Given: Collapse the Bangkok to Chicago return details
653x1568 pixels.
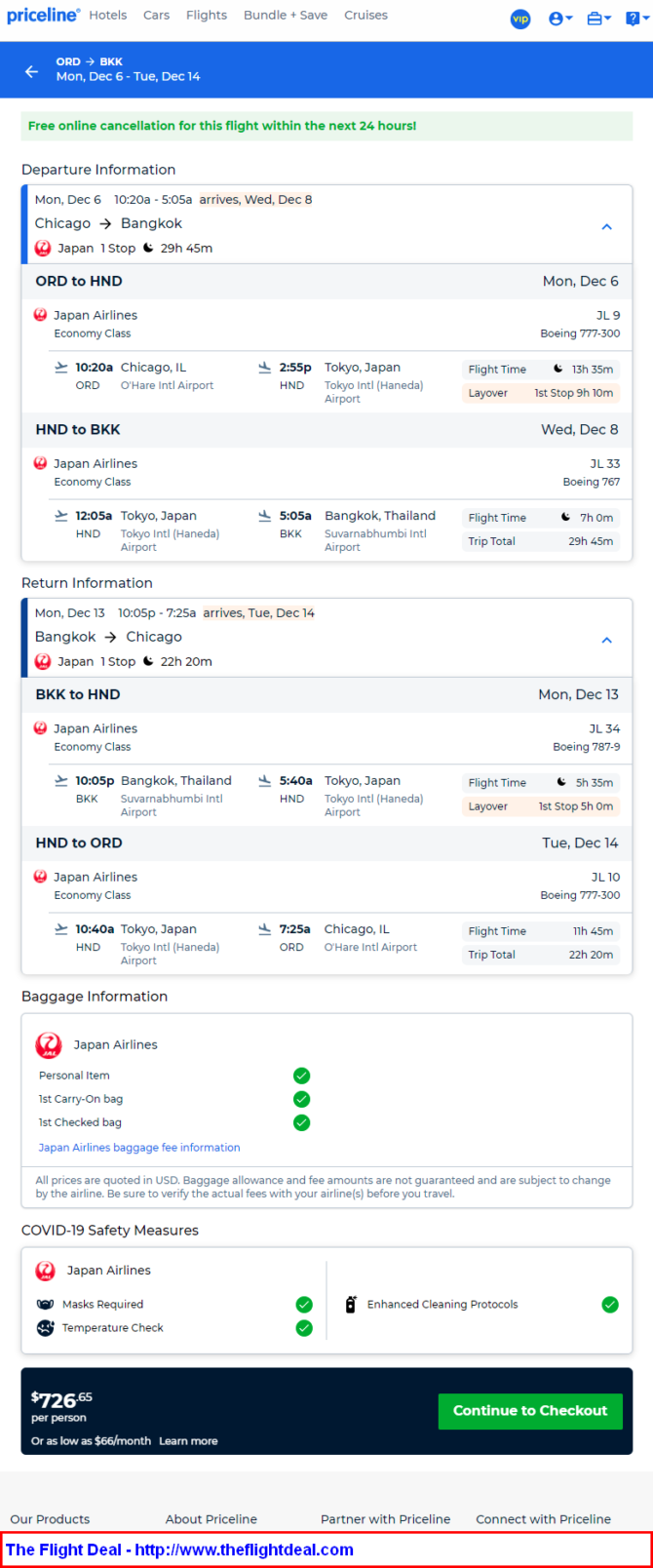Looking at the screenshot, I should [x=606, y=640].
